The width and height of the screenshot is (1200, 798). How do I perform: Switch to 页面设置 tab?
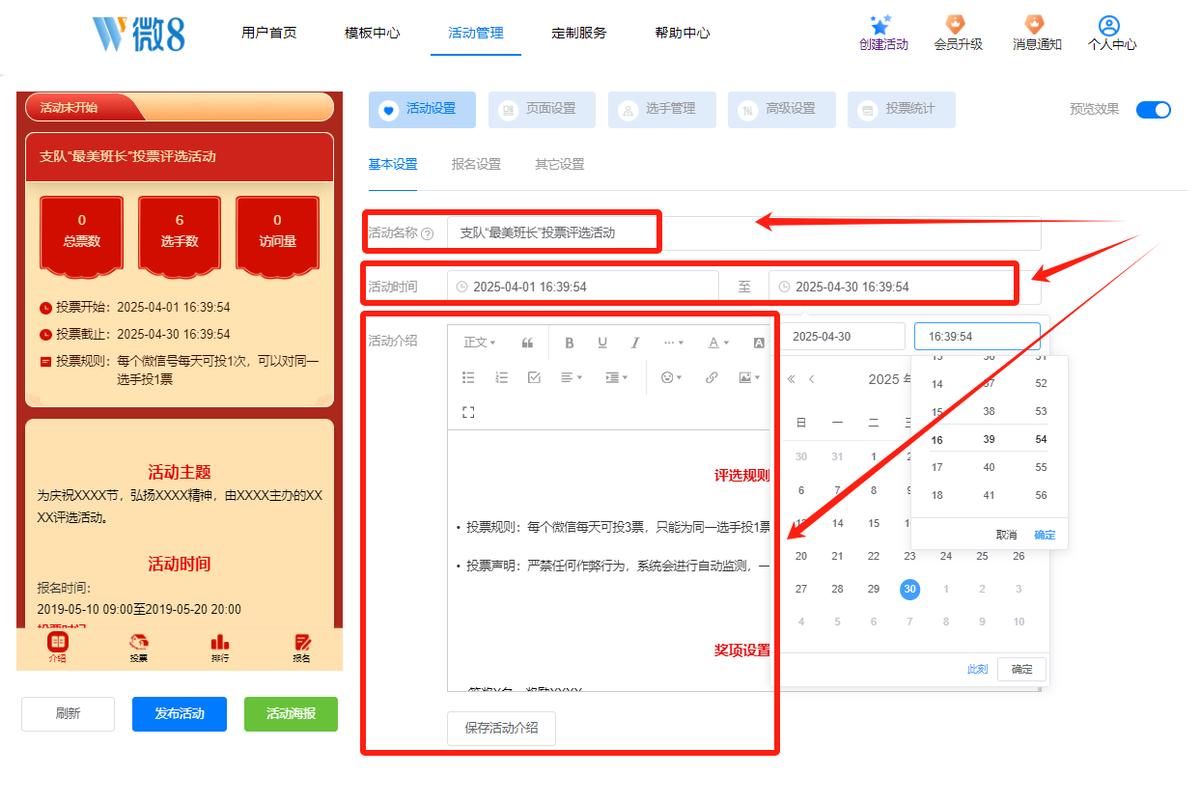pos(542,109)
